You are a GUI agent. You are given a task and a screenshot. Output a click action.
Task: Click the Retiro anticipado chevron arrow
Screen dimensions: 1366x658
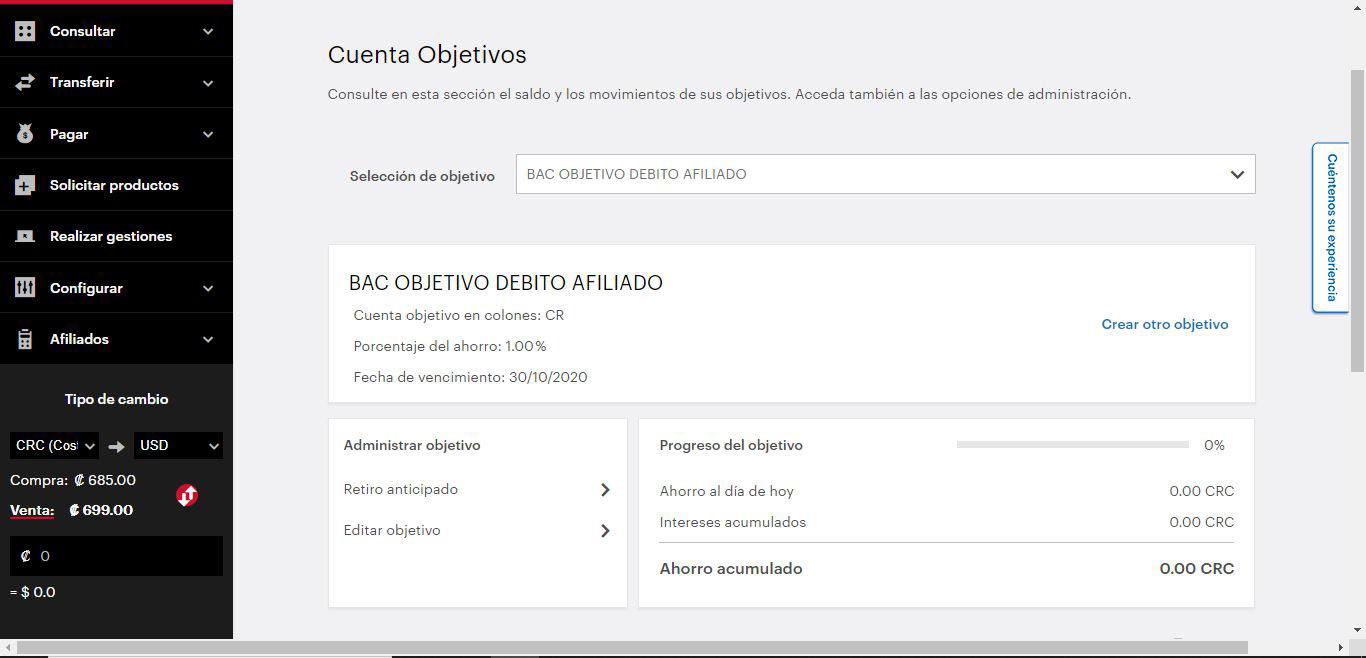coord(605,490)
